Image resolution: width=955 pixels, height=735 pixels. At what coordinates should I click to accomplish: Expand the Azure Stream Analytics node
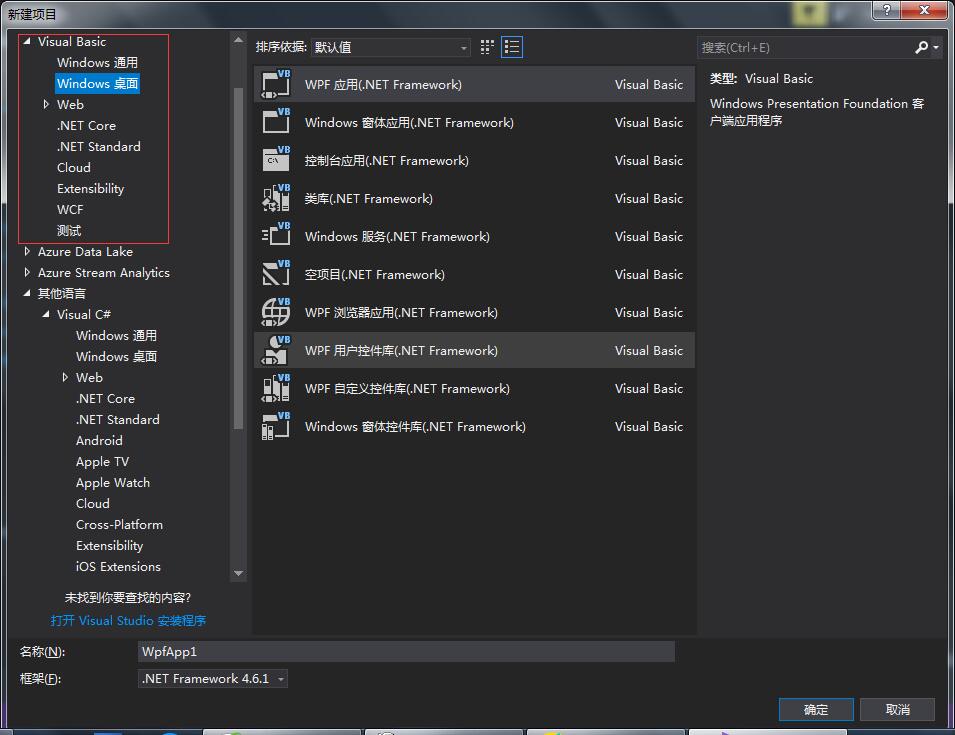point(27,272)
